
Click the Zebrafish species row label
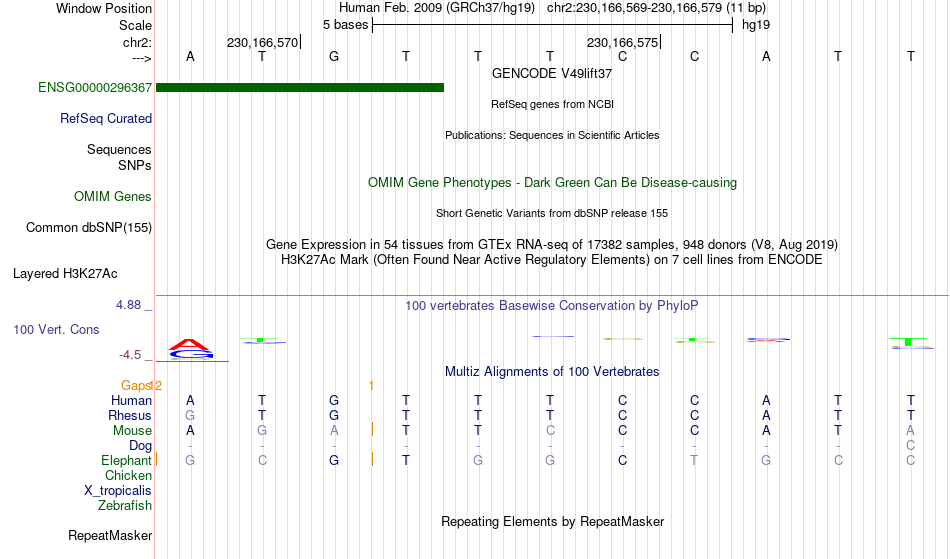click(x=125, y=506)
